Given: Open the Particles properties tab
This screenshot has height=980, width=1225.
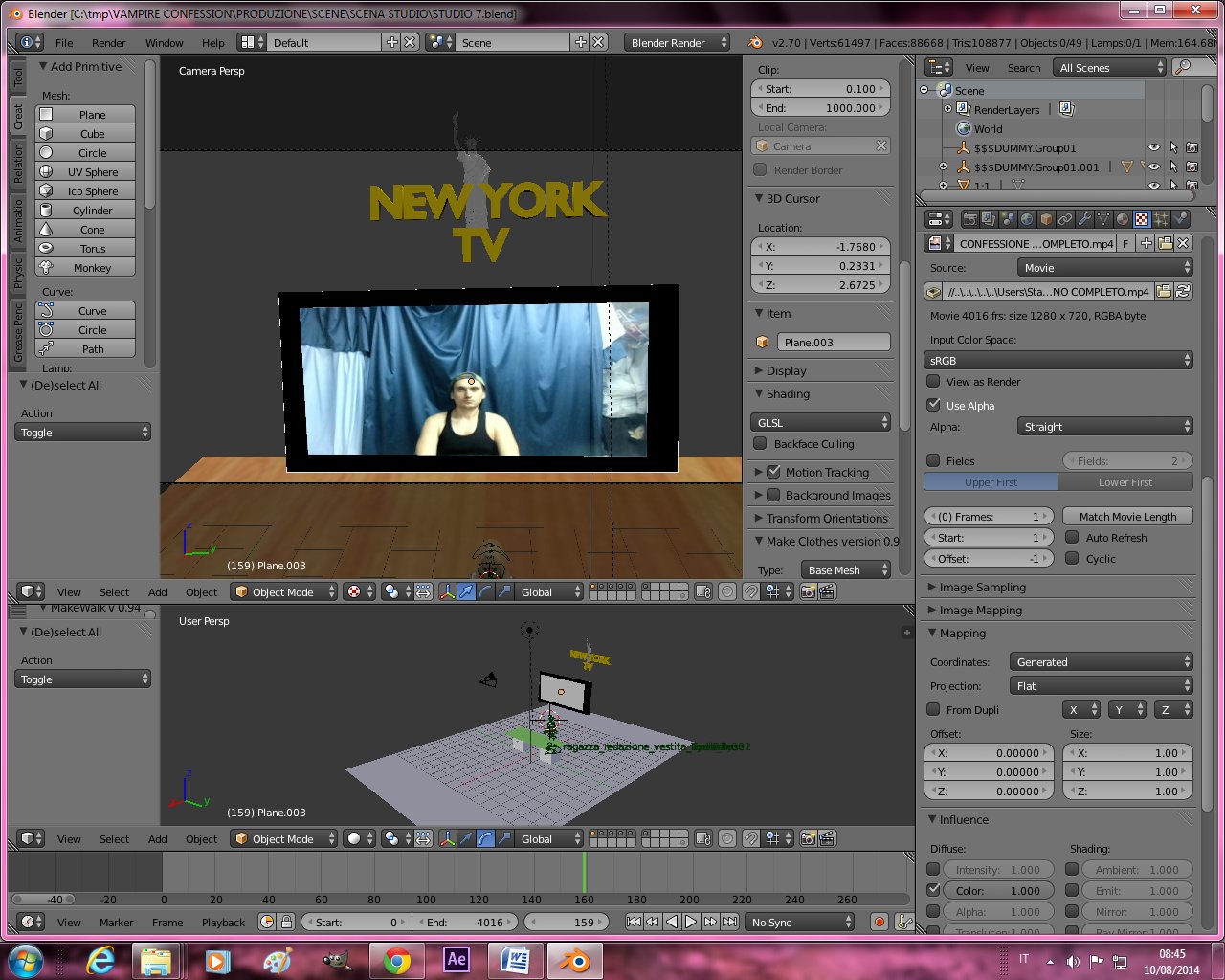Looking at the screenshot, I should pos(1161,219).
